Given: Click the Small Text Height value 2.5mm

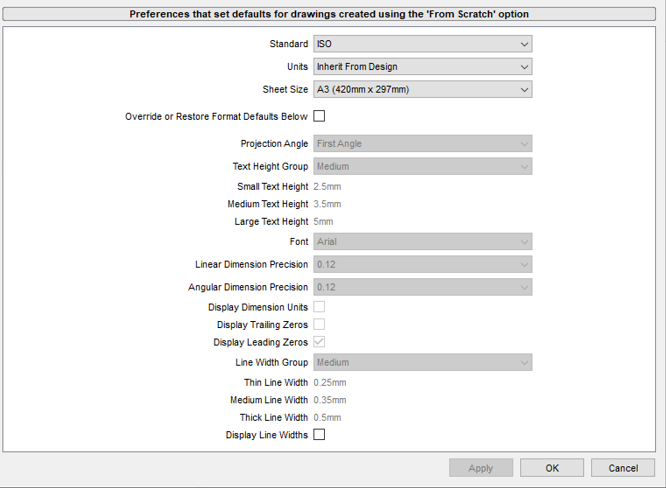Looking at the screenshot, I should coord(327,187).
